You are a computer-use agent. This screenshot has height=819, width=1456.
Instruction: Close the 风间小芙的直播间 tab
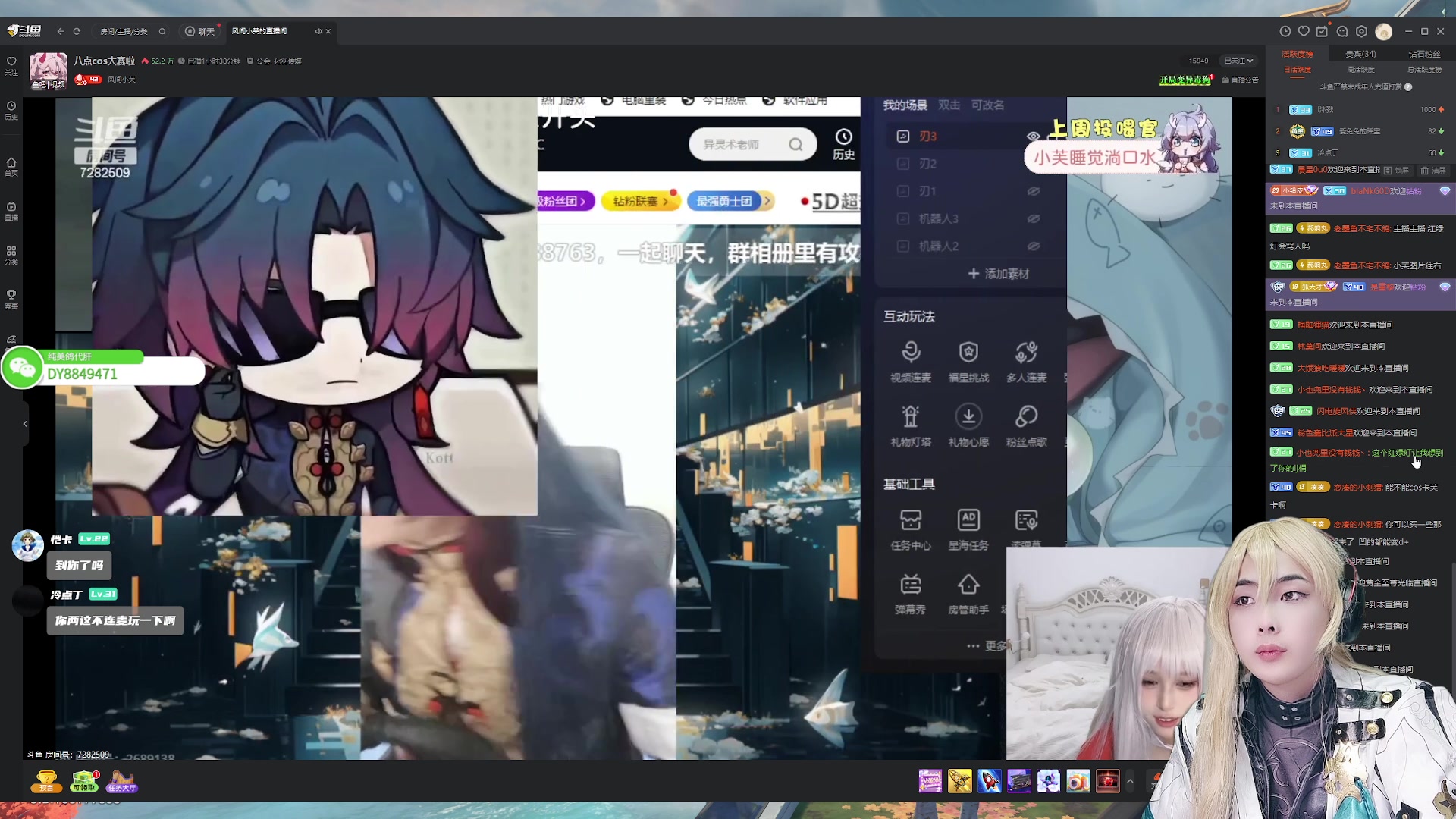pyautogui.click(x=328, y=31)
